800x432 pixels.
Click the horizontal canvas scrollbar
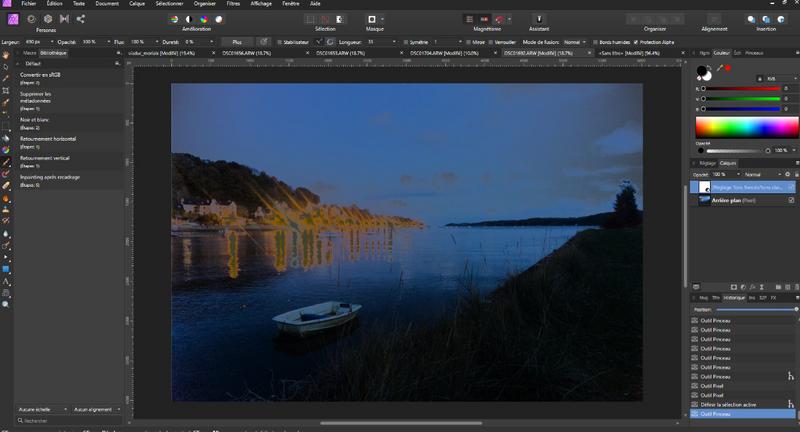tap(401, 423)
